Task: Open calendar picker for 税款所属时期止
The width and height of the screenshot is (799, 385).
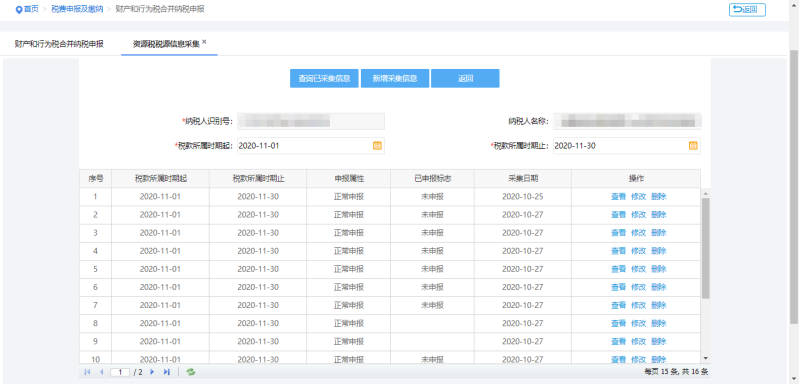Action: click(693, 146)
